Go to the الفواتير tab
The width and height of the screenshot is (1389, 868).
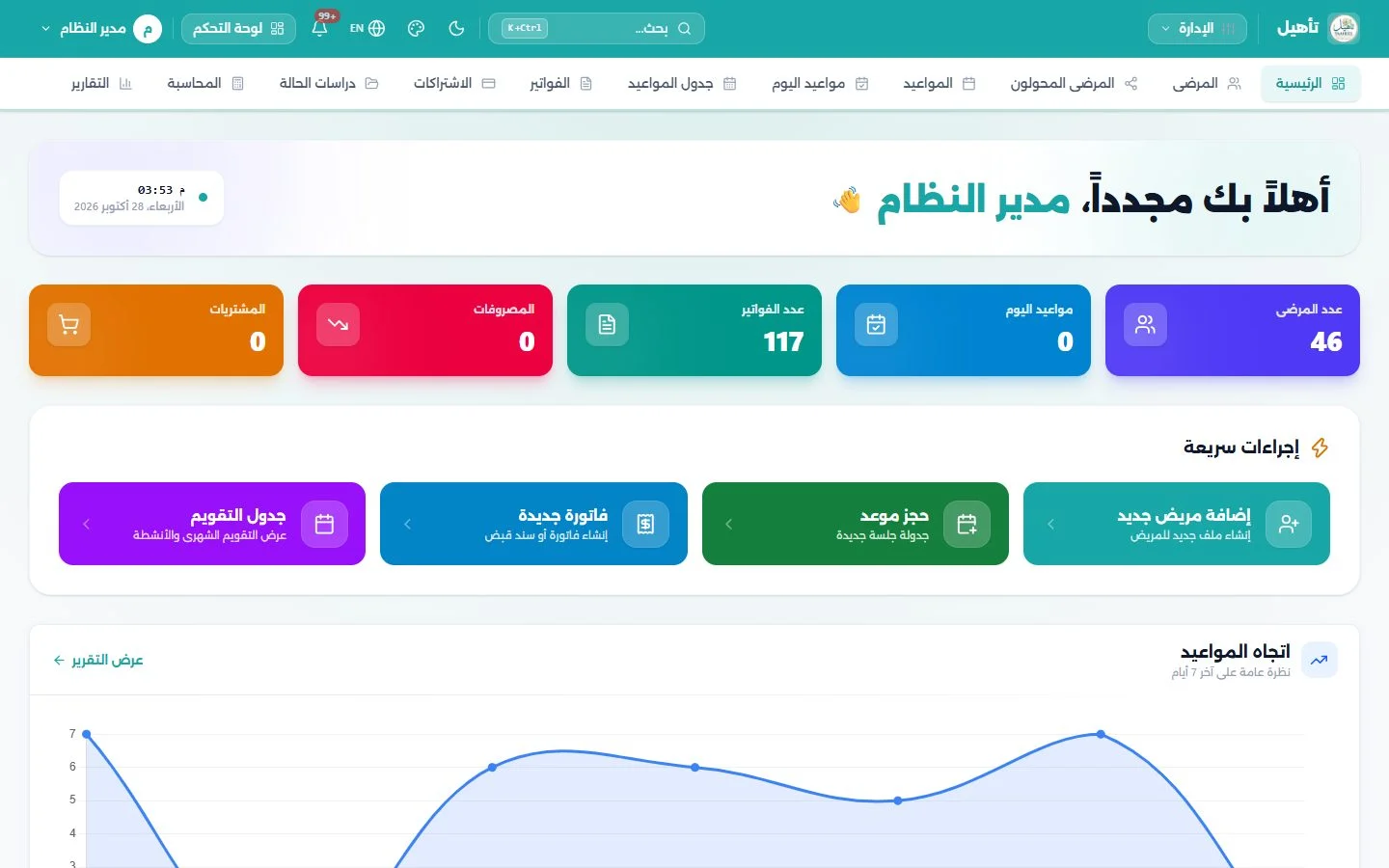[560, 84]
